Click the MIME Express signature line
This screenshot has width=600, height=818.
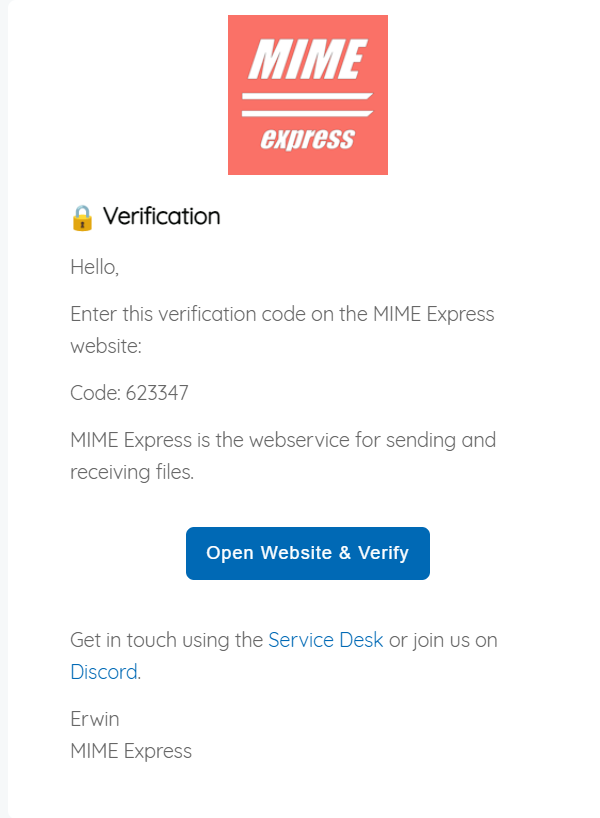click(x=131, y=751)
